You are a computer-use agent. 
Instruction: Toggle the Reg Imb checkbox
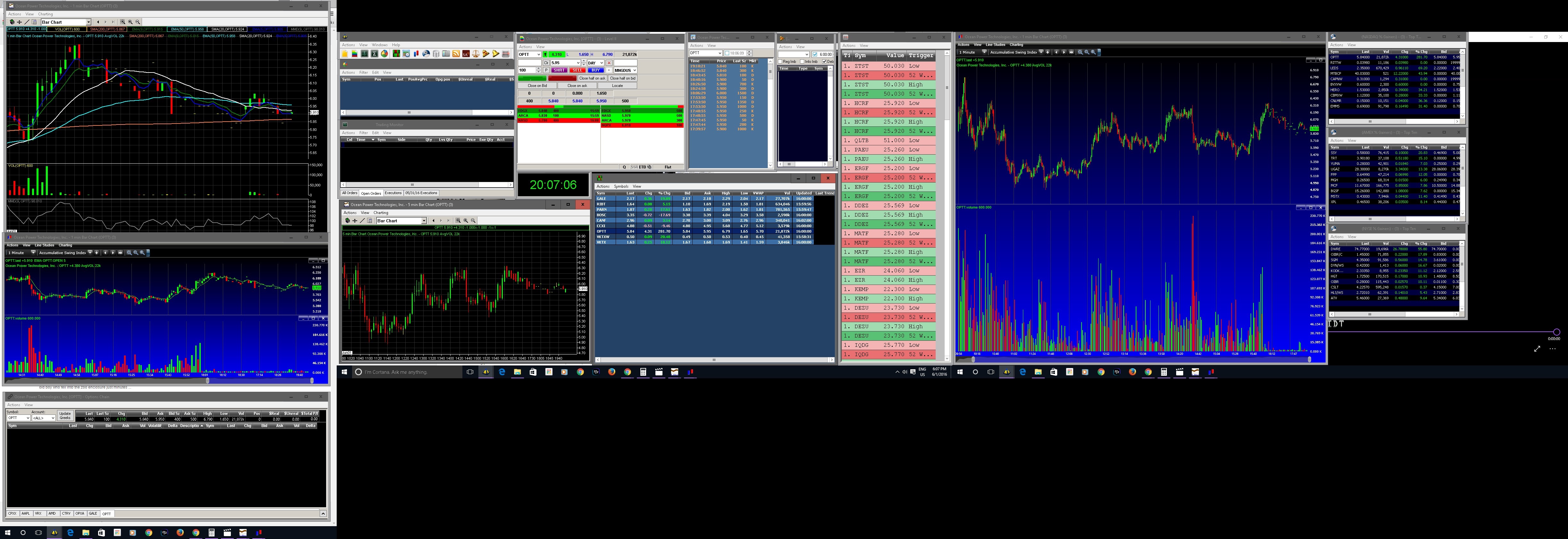coord(780,62)
